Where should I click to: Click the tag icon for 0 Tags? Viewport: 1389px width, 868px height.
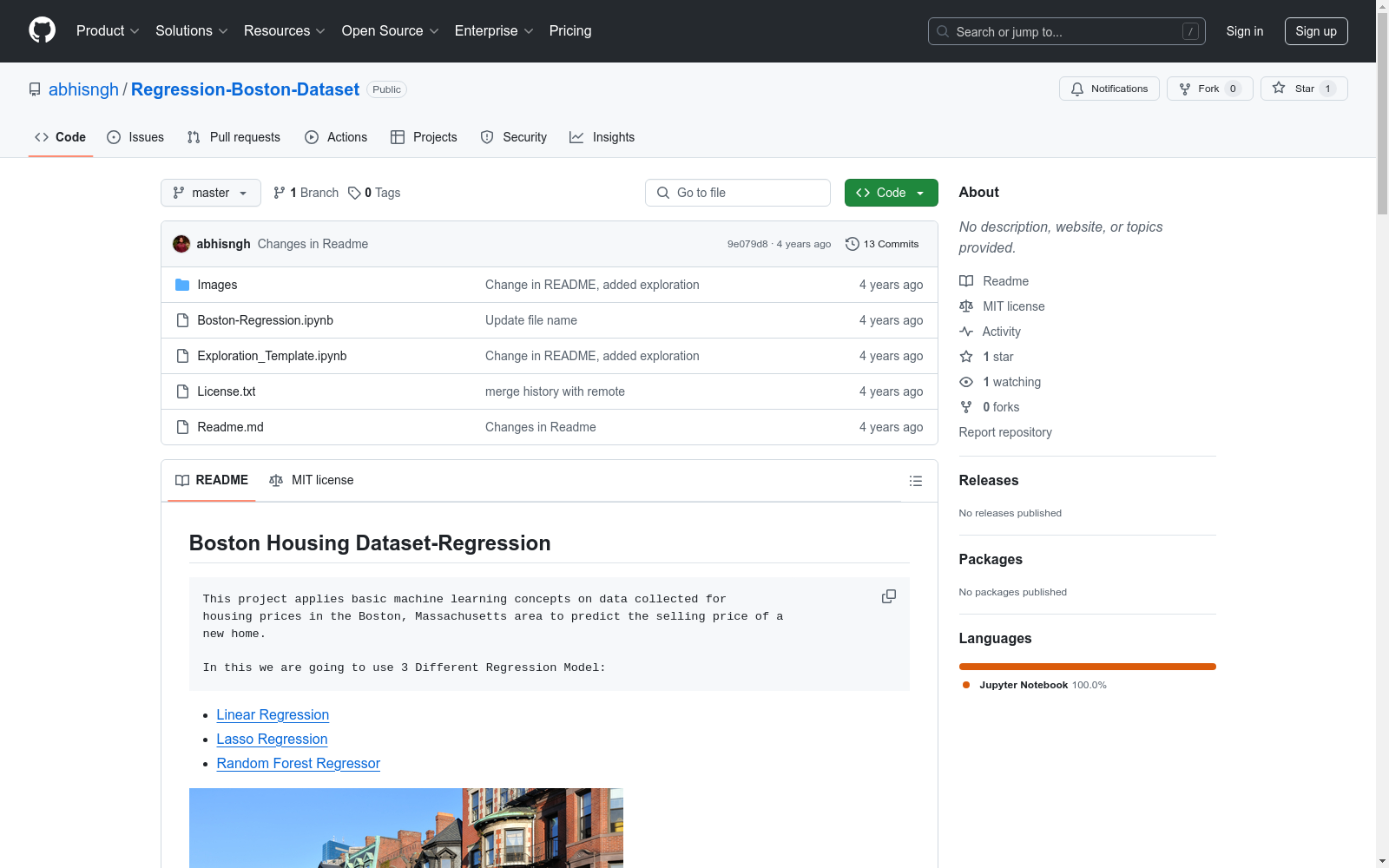click(354, 193)
